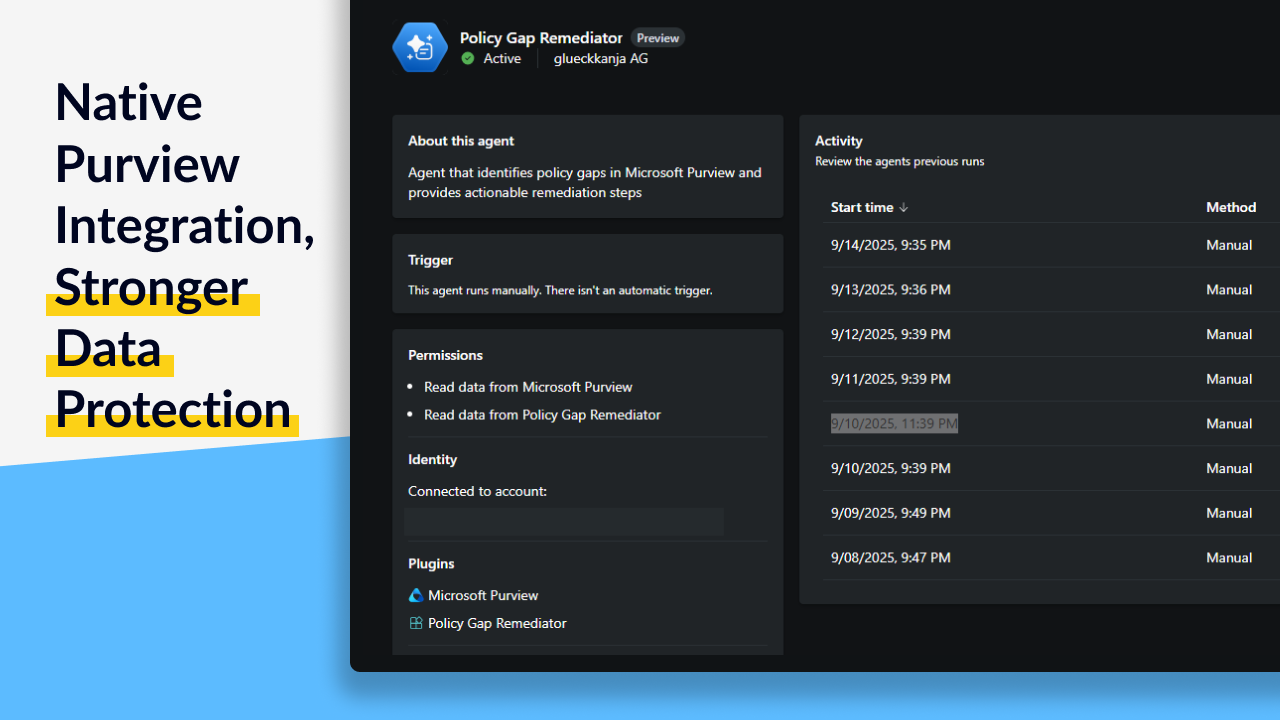
Task: Click the glueckkanja AG publisher name
Action: coord(601,59)
